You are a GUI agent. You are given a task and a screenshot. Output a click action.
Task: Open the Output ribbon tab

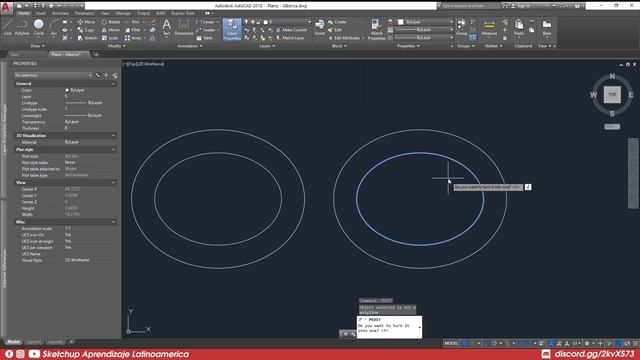pos(143,13)
